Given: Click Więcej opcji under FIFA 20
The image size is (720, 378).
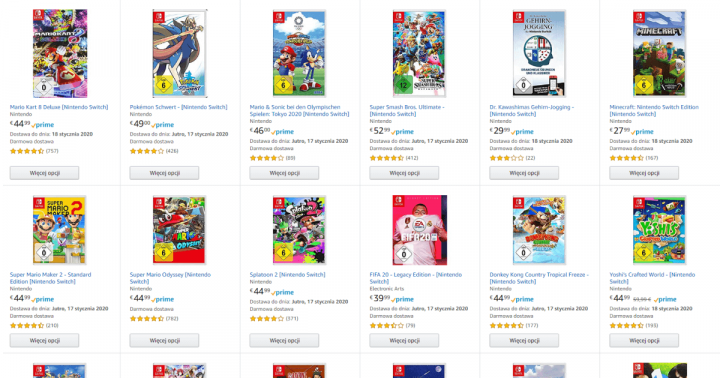Looking at the screenshot, I should [x=404, y=340].
